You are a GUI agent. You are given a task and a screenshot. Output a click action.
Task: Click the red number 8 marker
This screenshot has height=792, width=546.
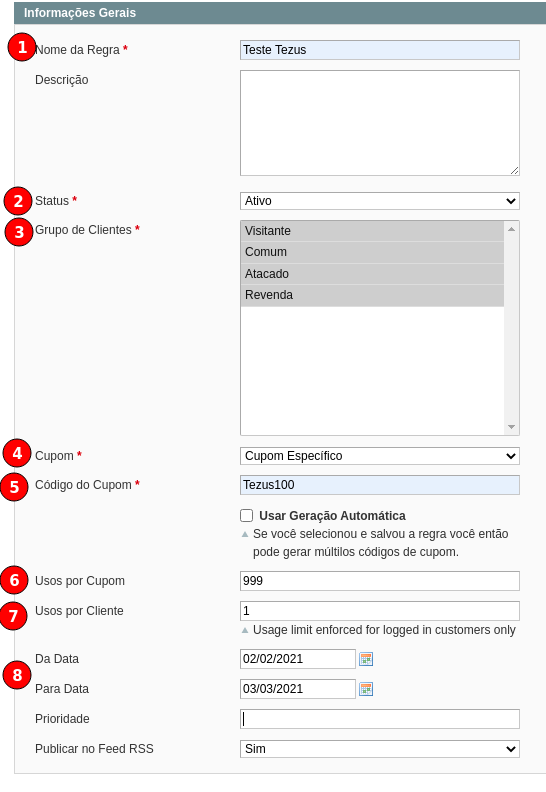click(x=17, y=675)
